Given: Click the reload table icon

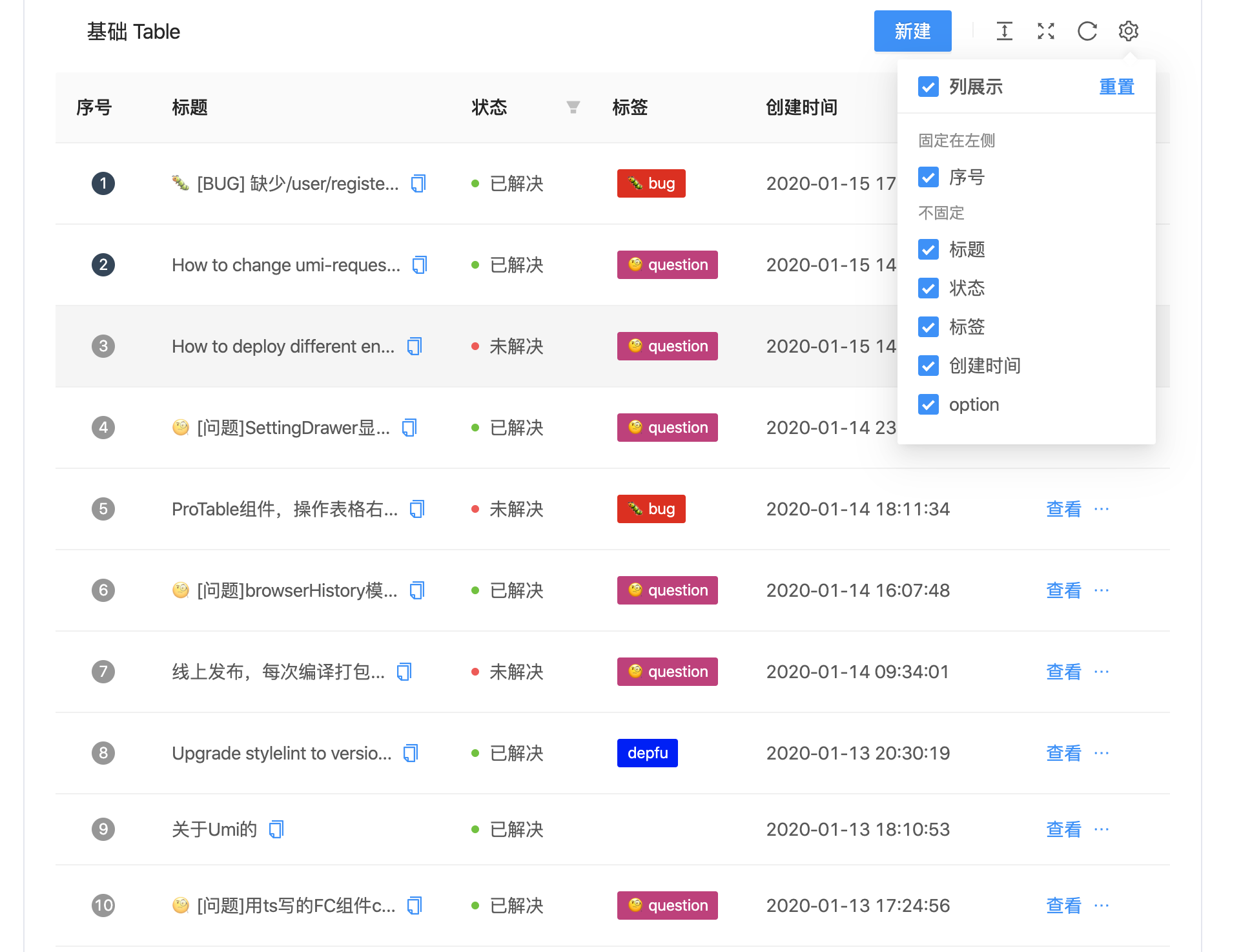Looking at the screenshot, I should pos(1087,31).
